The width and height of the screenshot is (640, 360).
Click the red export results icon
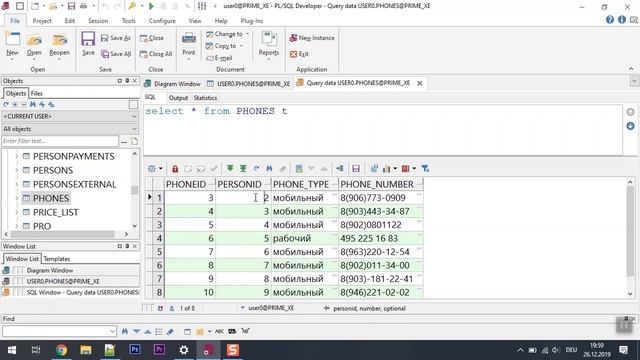pyautogui.click(x=405, y=169)
